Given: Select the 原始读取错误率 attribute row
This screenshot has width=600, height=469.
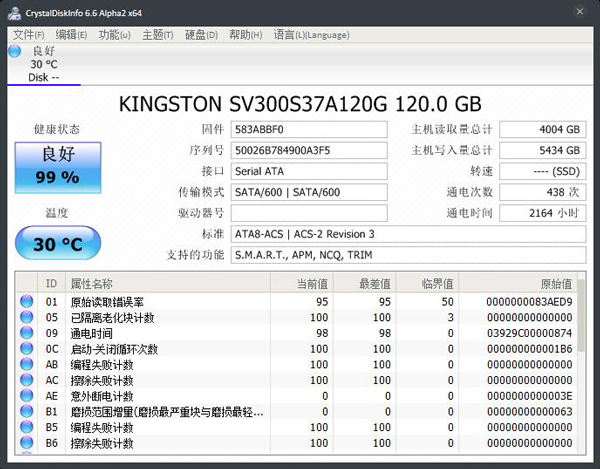Looking at the screenshot, I should tap(296, 302).
